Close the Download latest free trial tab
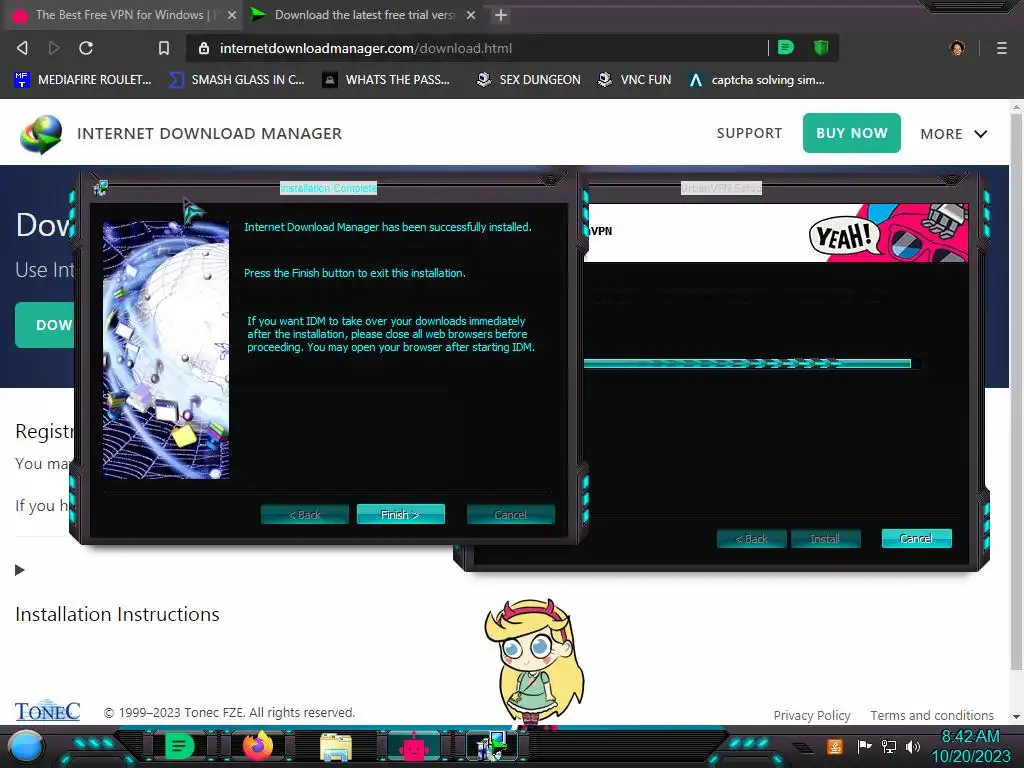Viewport: 1024px width, 768px height. (x=471, y=15)
